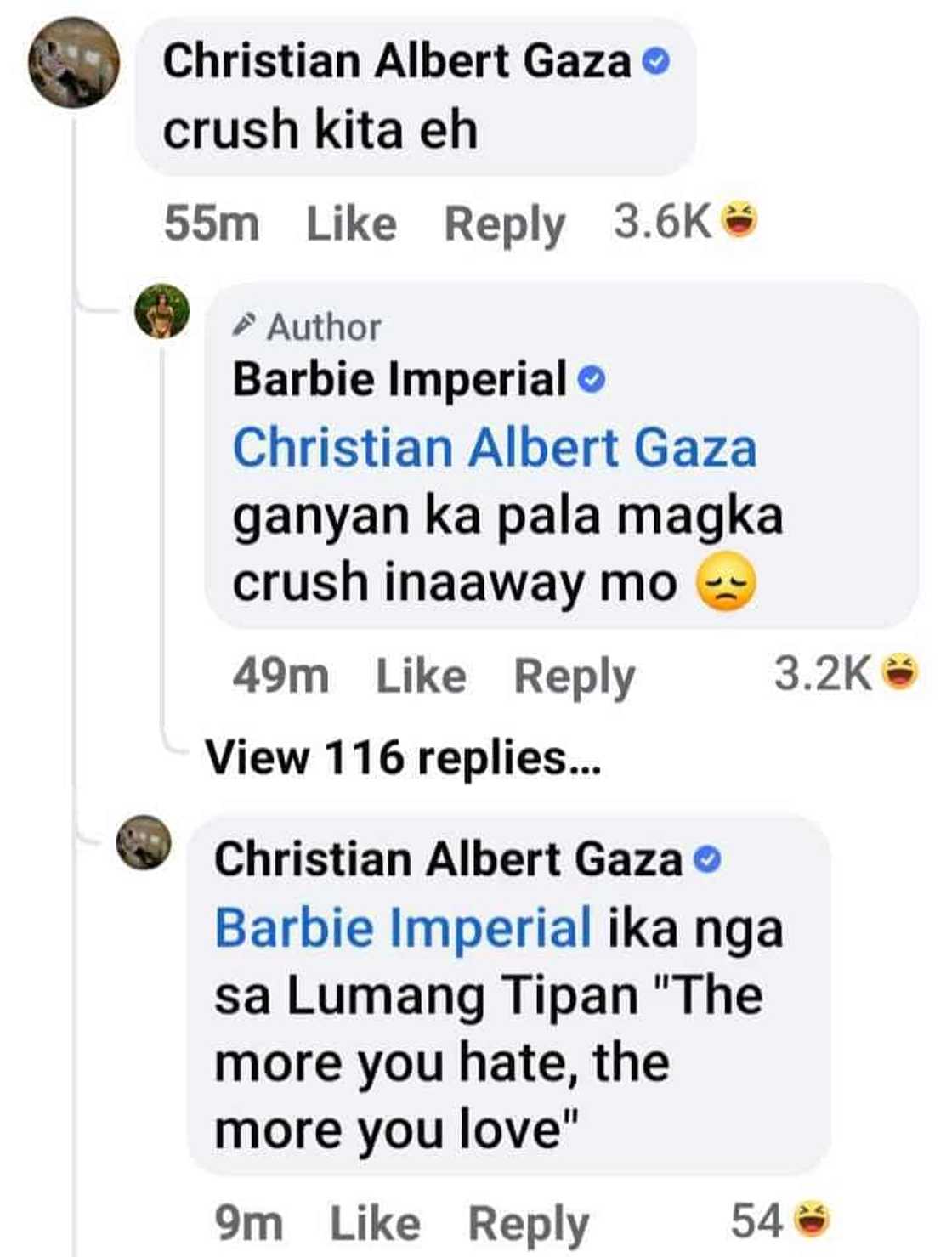Reply to the "more you hate" comment
952x1257 pixels.
click(529, 1225)
